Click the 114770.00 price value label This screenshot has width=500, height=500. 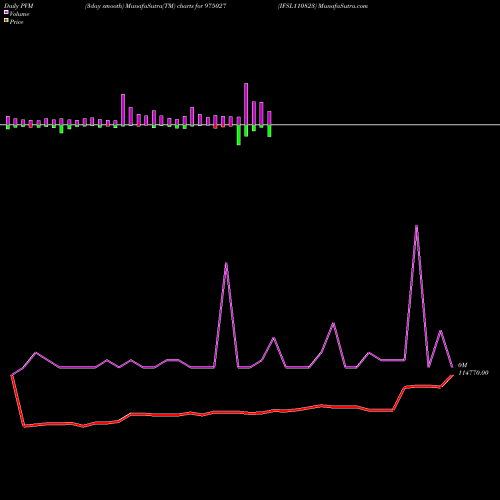click(473, 373)
